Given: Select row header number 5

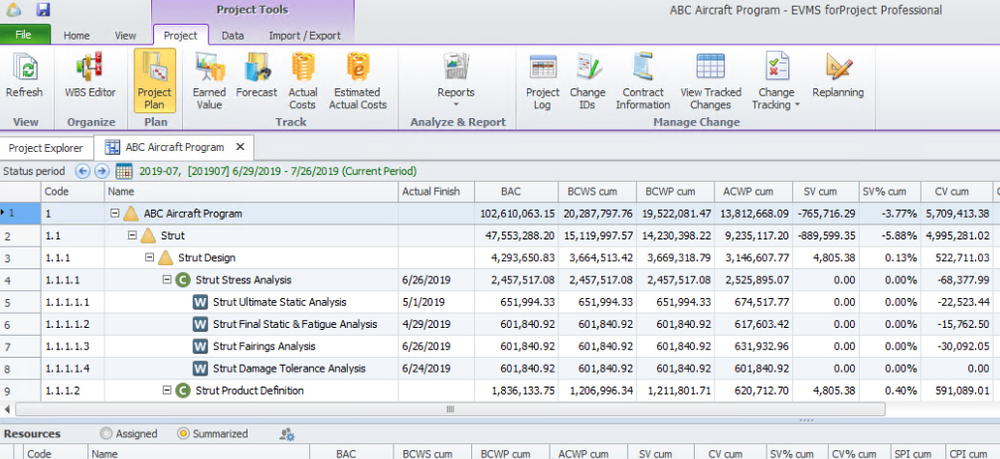Looking at the screenshot, I should [20, 302].
